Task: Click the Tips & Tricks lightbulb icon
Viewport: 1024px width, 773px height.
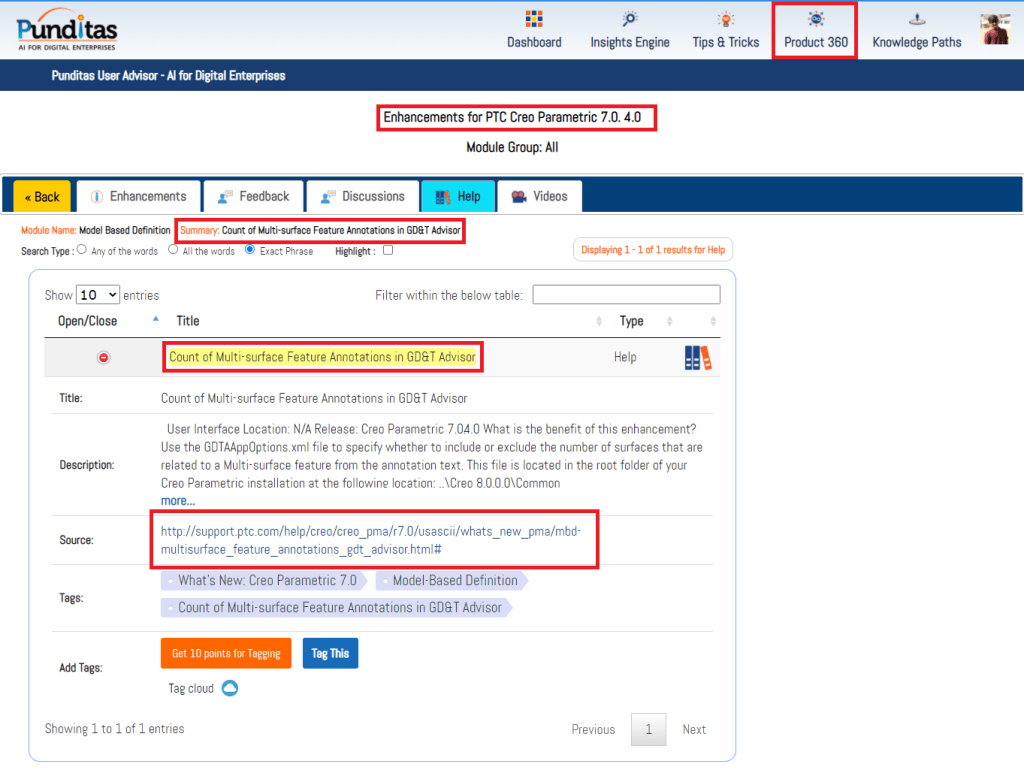Action: pyautogui.click(x=725, y=20)
